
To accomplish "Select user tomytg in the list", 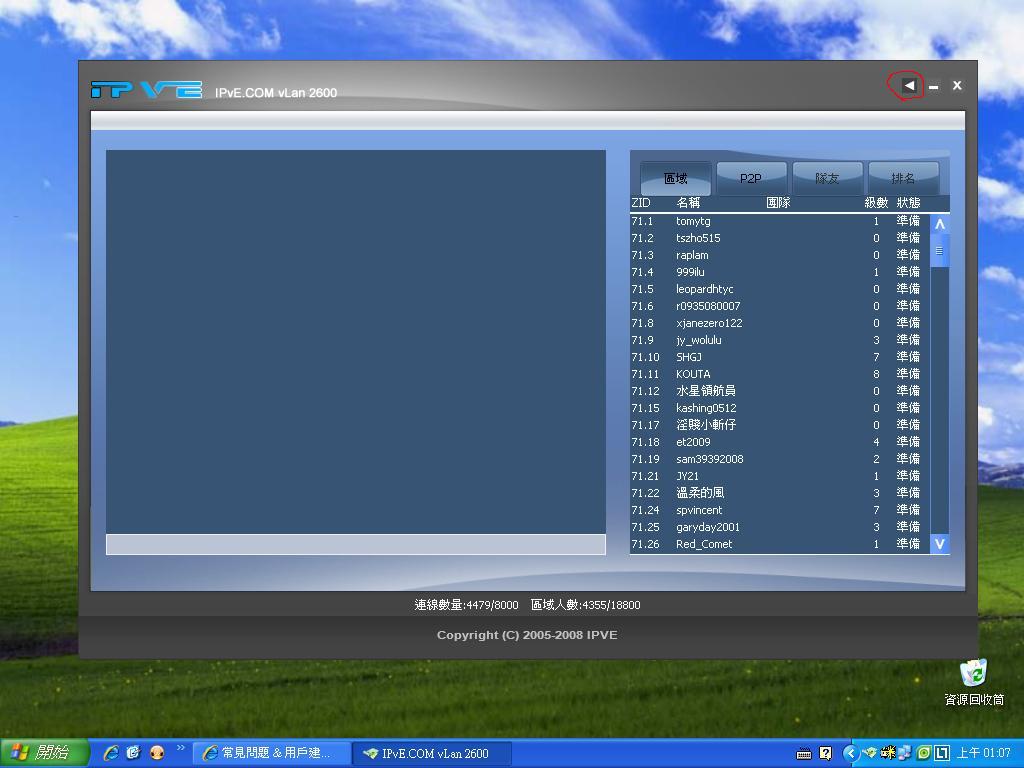I will (780, 221).
